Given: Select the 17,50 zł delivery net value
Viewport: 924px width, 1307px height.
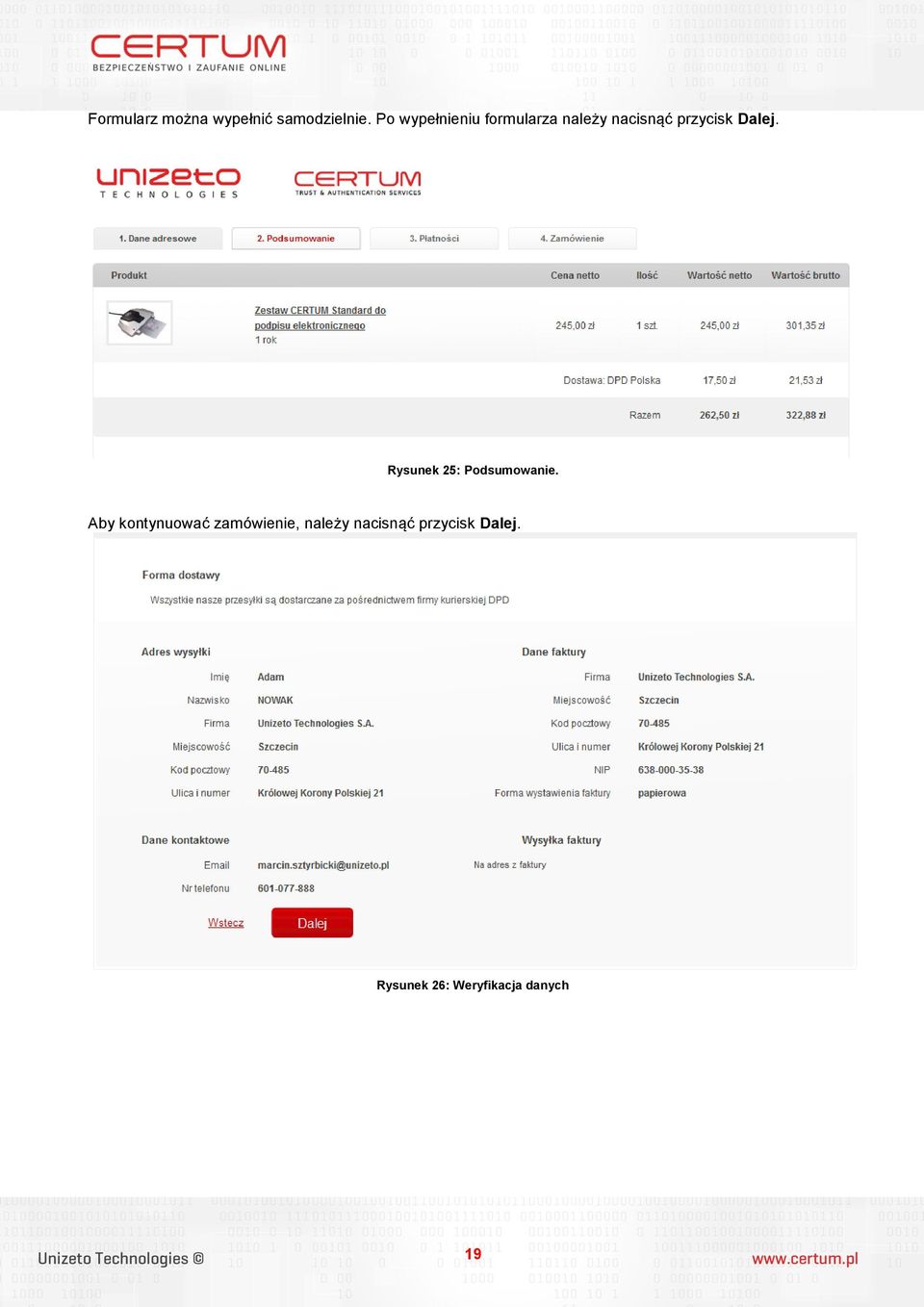Looking at the screenshot, I should click(719, 381).
